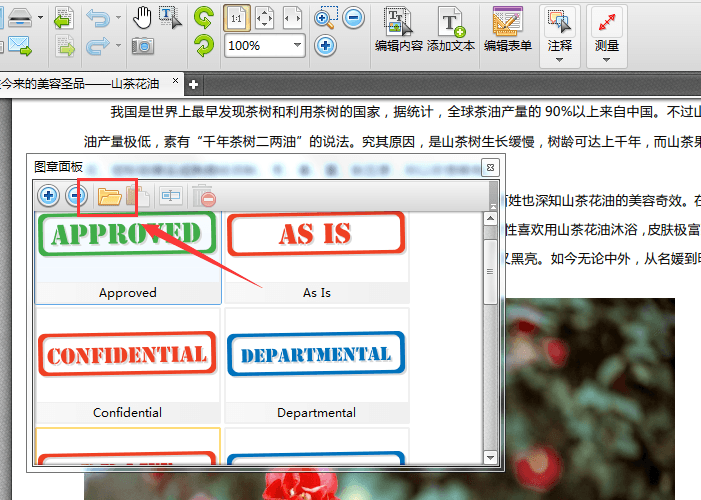Click the stamp panel scrollbar down arrow
The image size is (701, 500).
[x=490, y=458]
